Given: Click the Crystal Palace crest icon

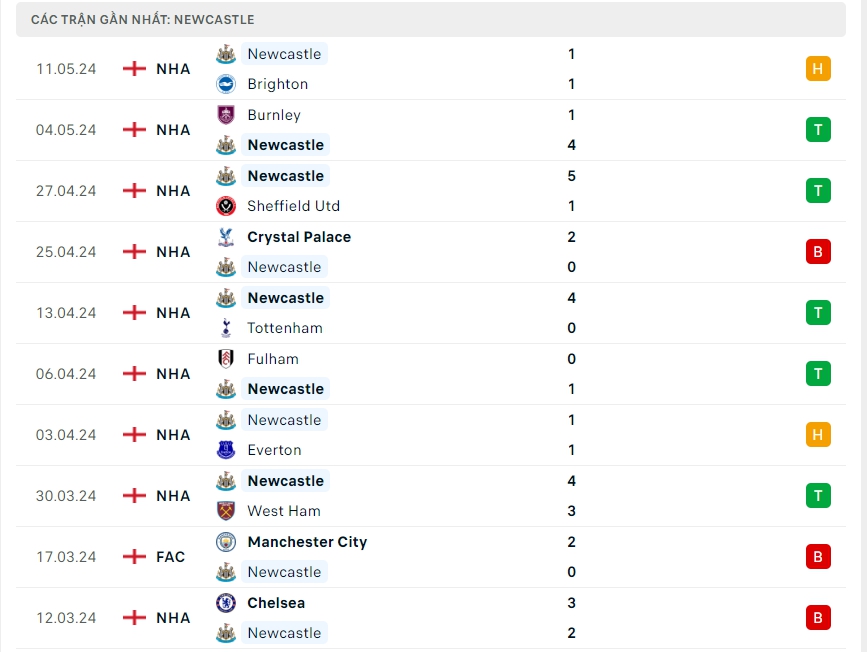Looking at the screenshot, I should pyautogui.click(x=226, y=237).
